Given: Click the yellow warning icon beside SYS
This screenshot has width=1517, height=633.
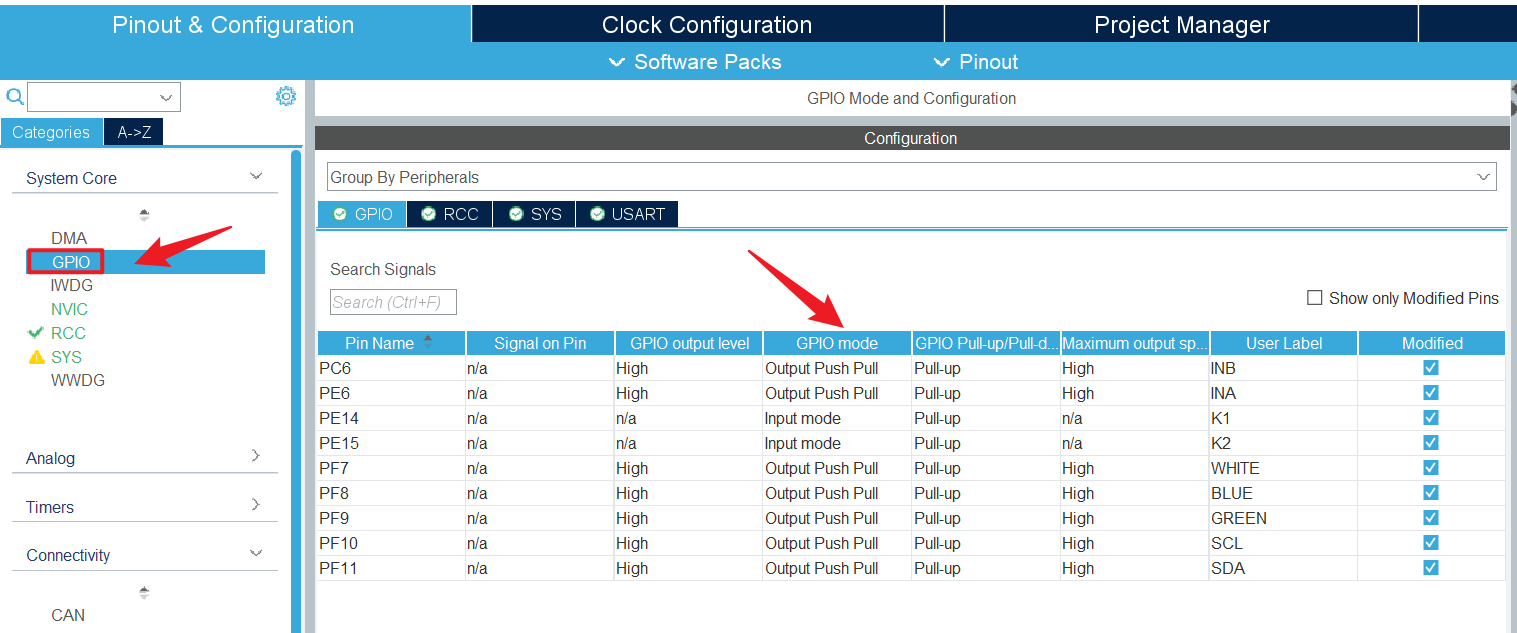Looking at the screenshot, I should (36, 357).
